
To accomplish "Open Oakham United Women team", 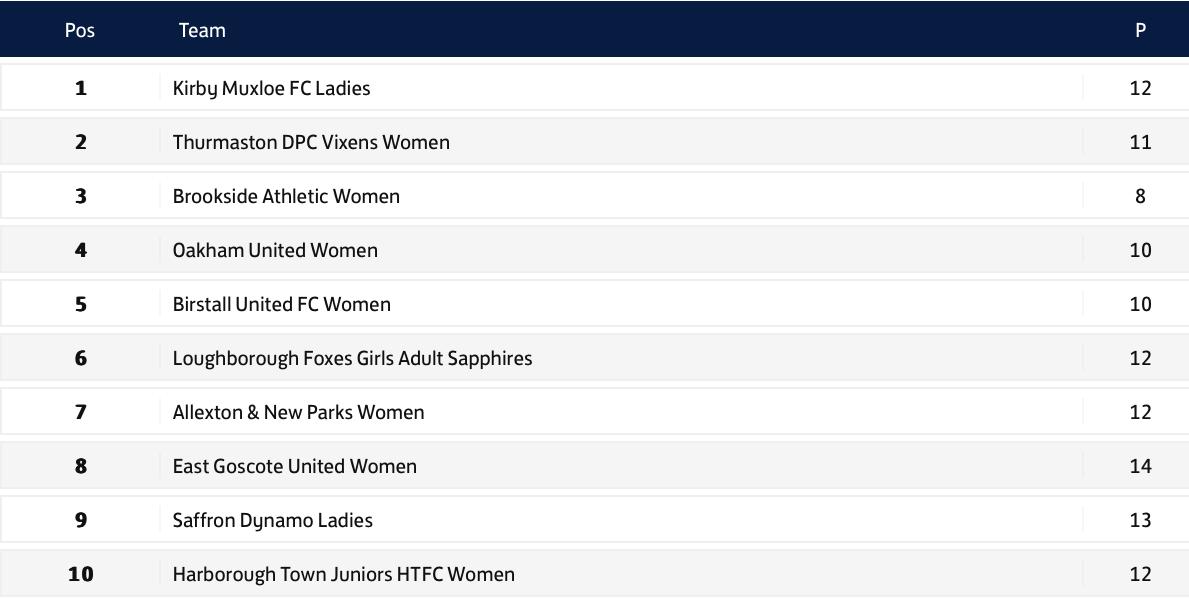I will click(x=275, y=250).
